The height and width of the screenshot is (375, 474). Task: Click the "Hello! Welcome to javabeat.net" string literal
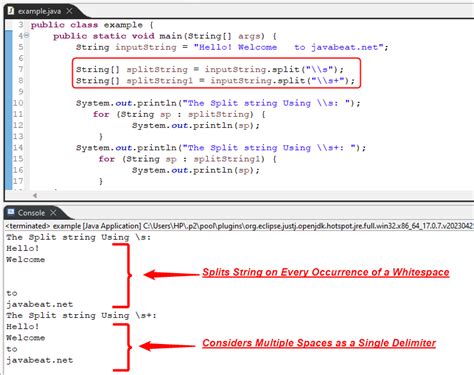point(288,47)
